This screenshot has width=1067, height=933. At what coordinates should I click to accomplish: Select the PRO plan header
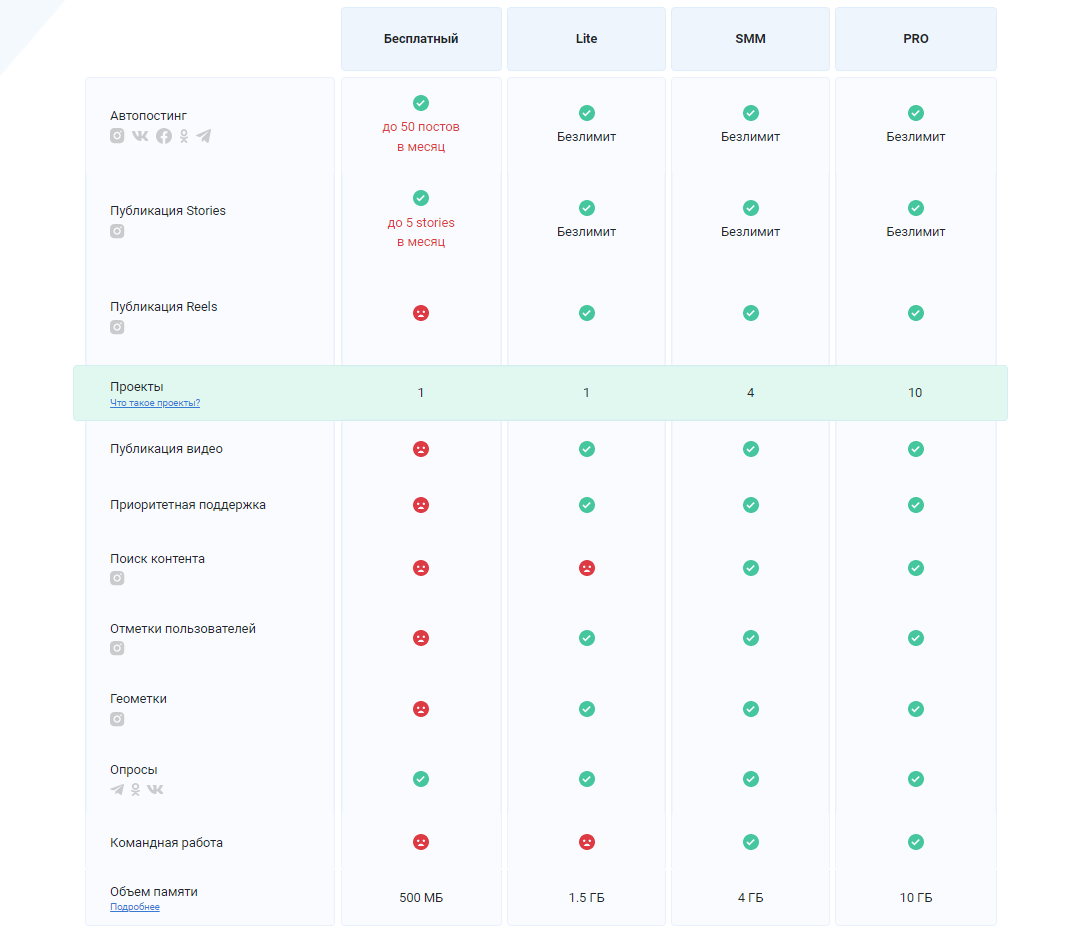point(915,39)
